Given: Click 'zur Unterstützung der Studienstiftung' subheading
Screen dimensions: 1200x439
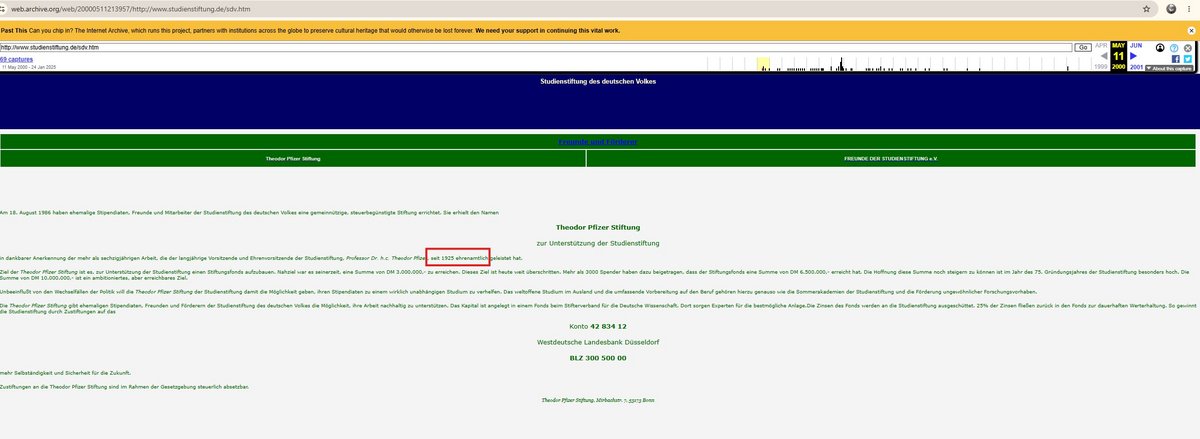Looking at the screenshot, I should (597, 243).
